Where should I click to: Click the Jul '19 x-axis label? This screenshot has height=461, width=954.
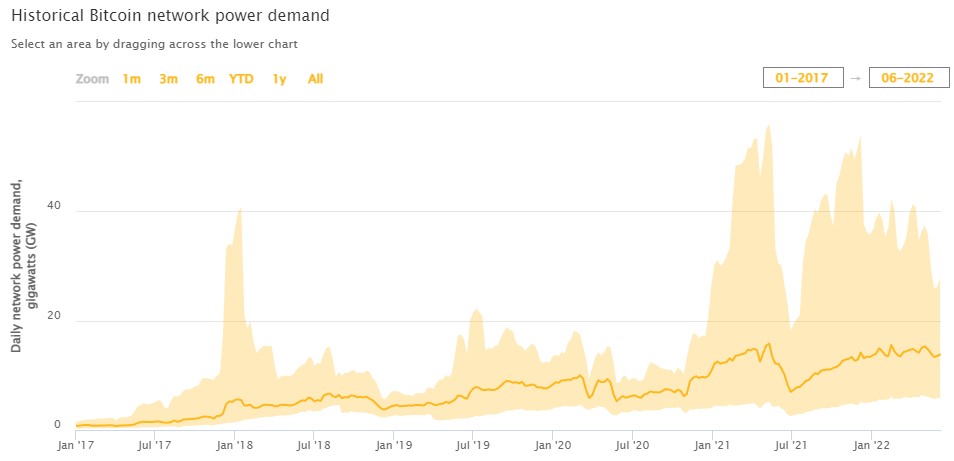pyautogui.click(x=473, y=444)
